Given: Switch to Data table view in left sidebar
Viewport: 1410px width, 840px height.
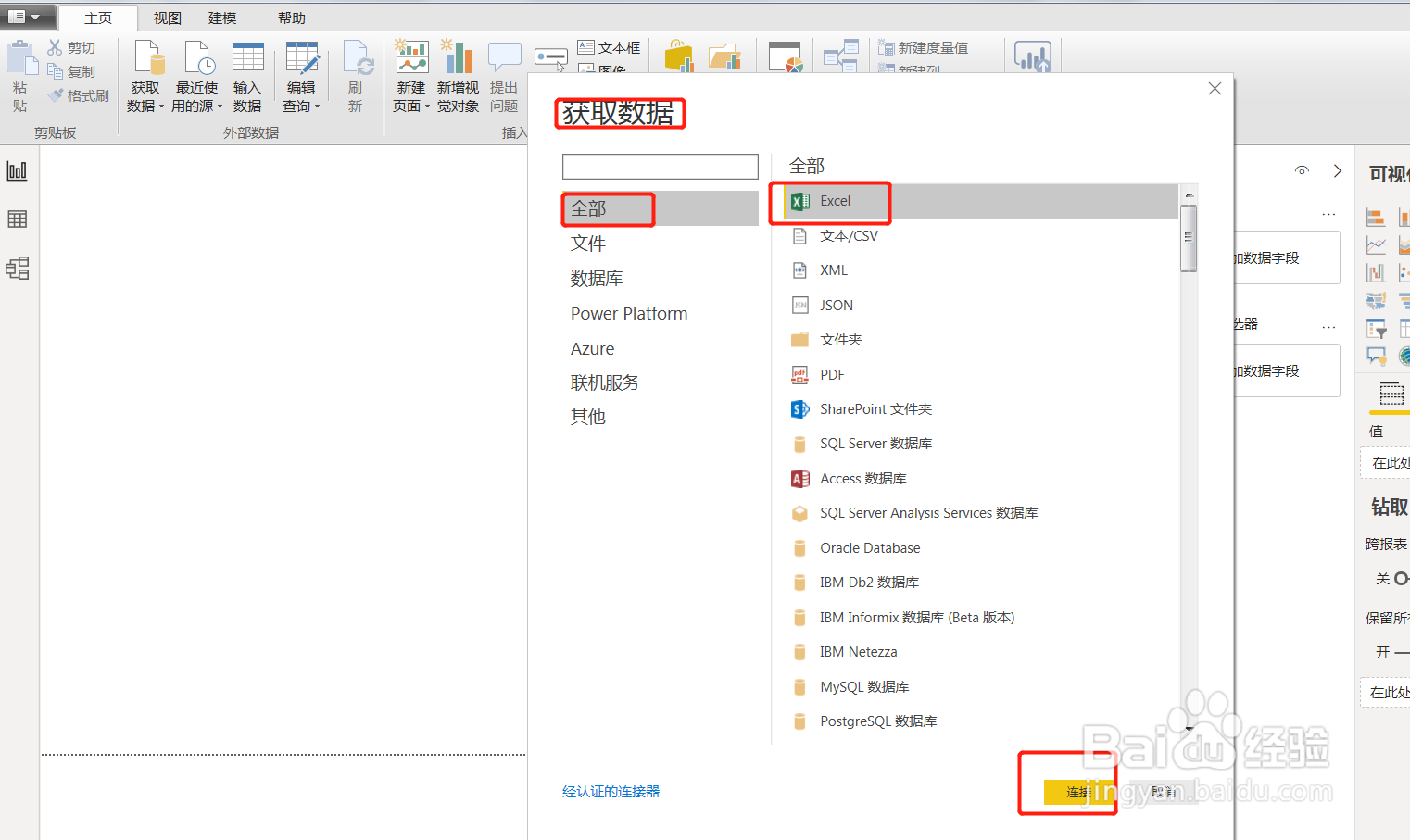Looking at the screenshot, I should coord(17,219).
